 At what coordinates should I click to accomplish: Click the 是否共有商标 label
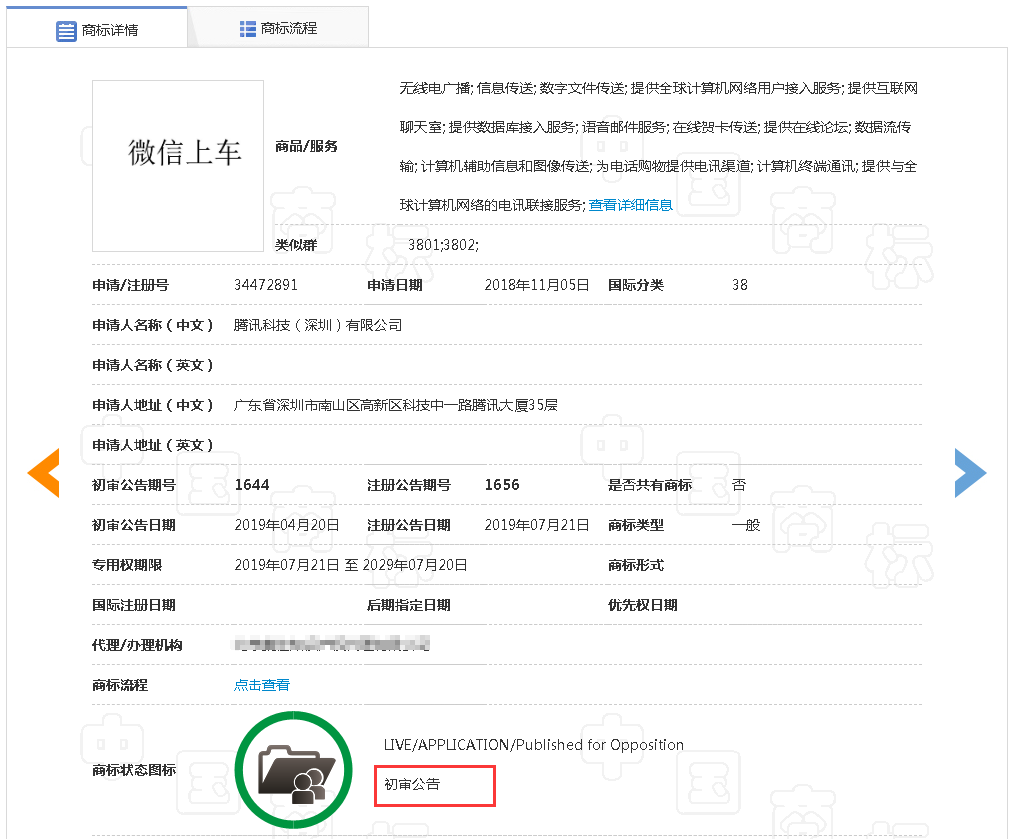tap(650, 485)
